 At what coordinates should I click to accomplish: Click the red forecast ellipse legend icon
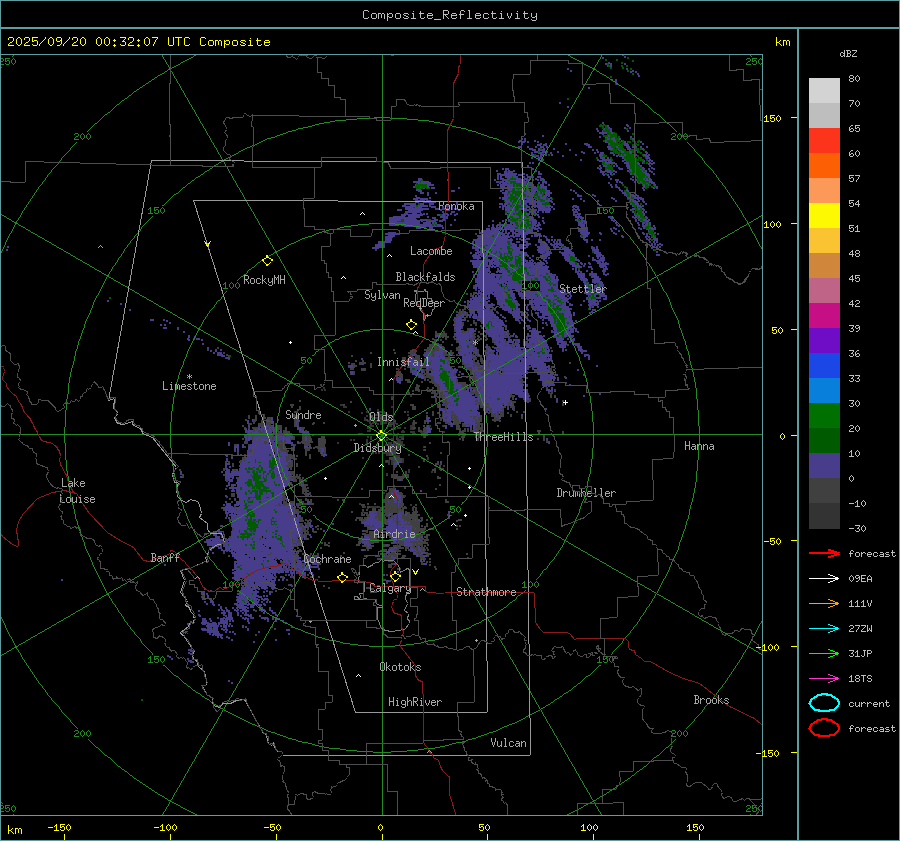823,728
